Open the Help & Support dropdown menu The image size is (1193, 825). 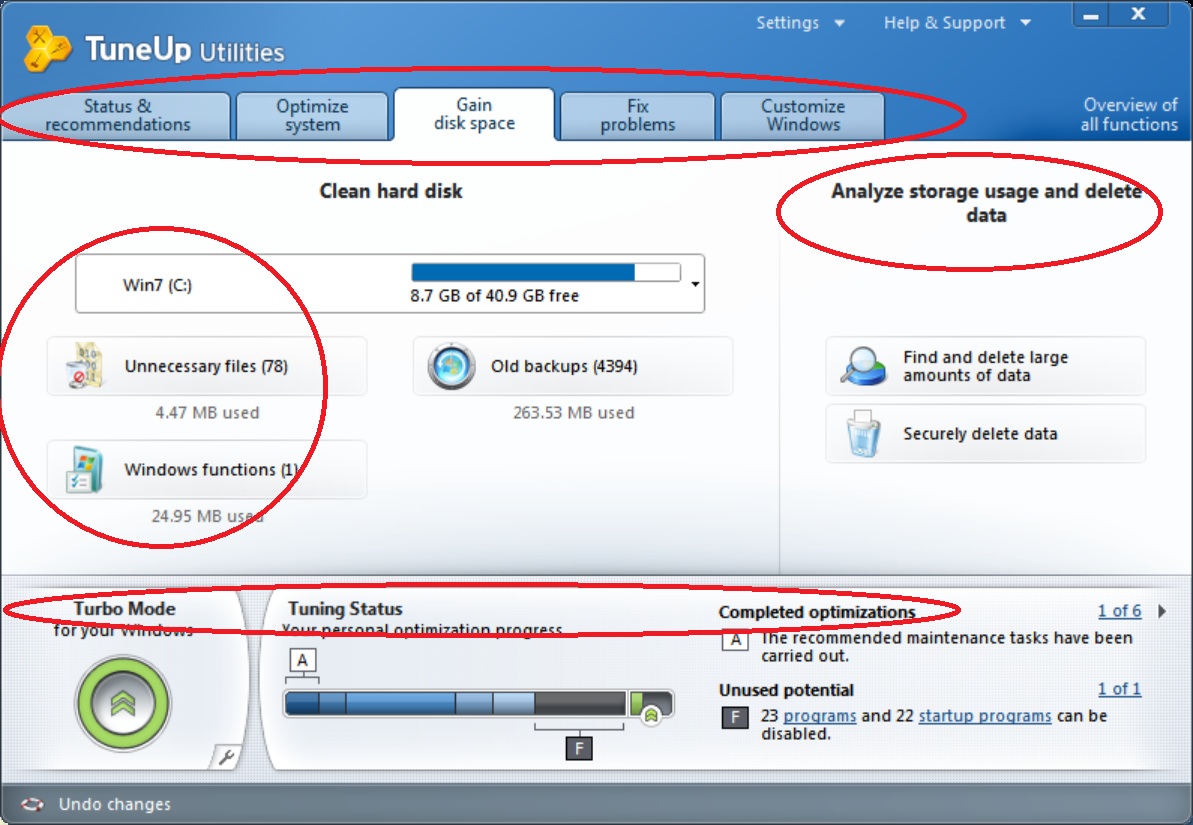click(x=957, y=23)
